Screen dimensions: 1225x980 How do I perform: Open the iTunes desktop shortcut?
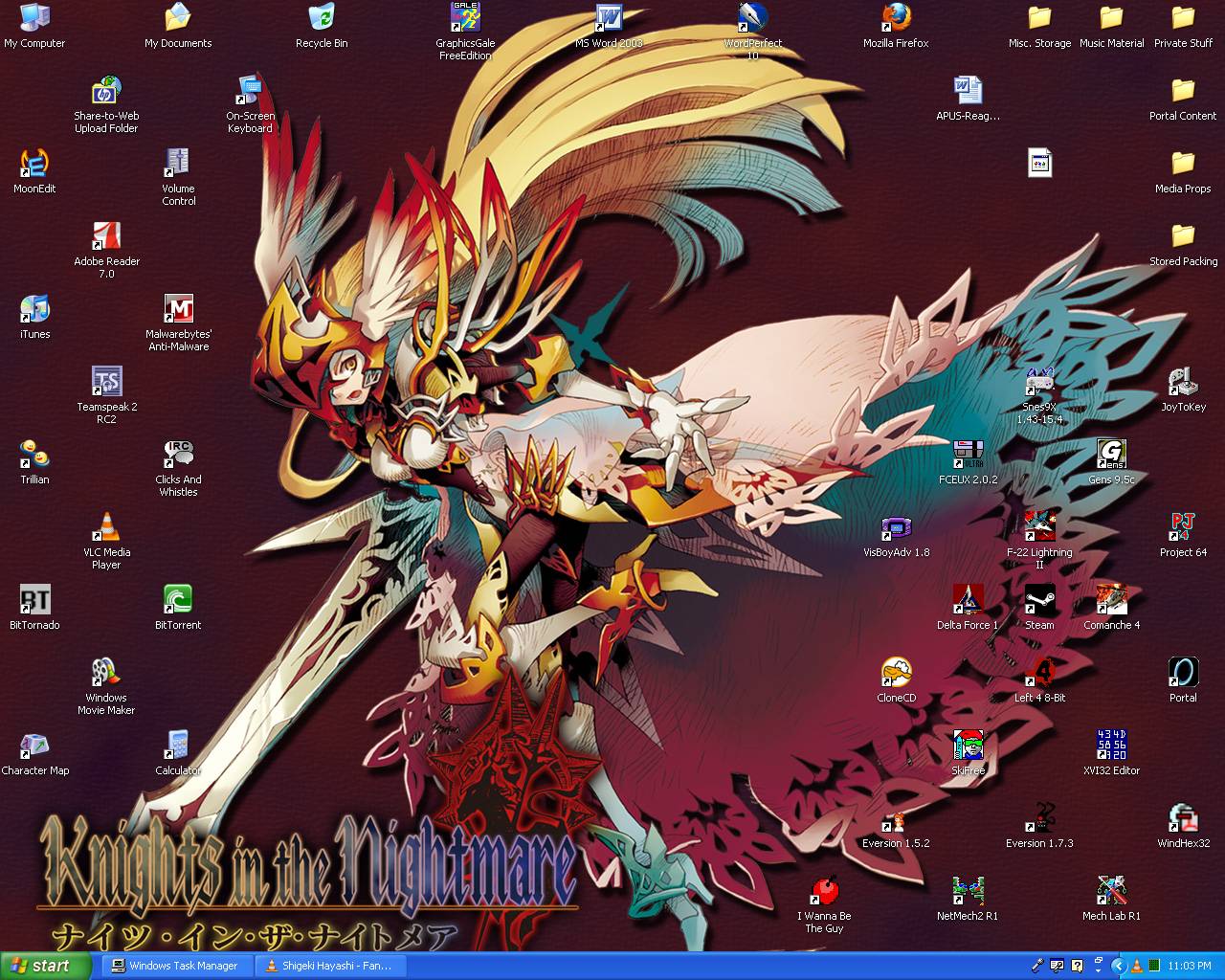[x=34, y=310]
